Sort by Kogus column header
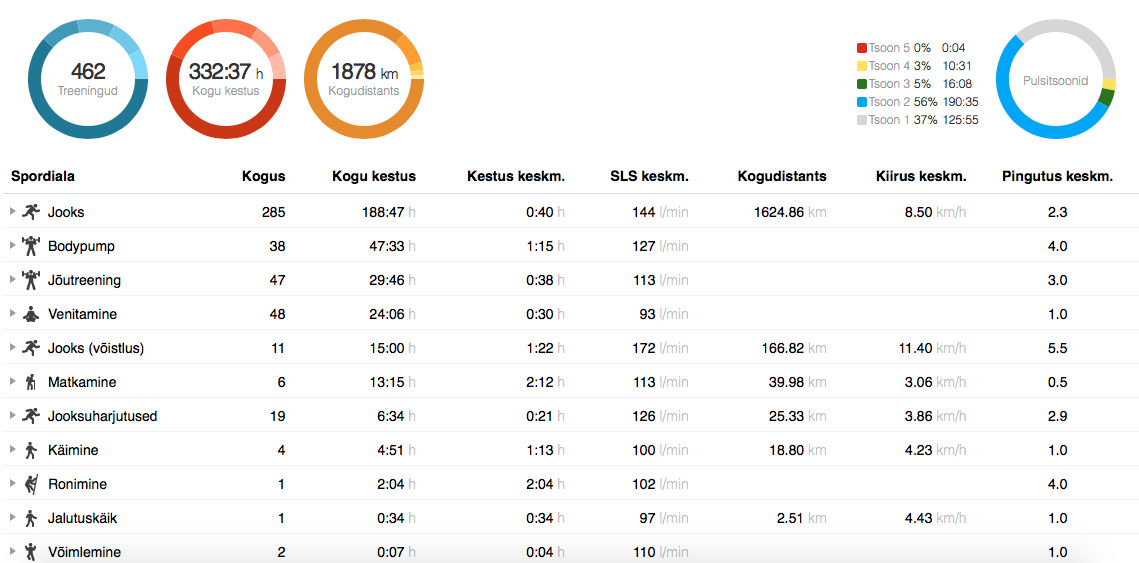This screenshot has width=1139, height=563. (263, 176)
